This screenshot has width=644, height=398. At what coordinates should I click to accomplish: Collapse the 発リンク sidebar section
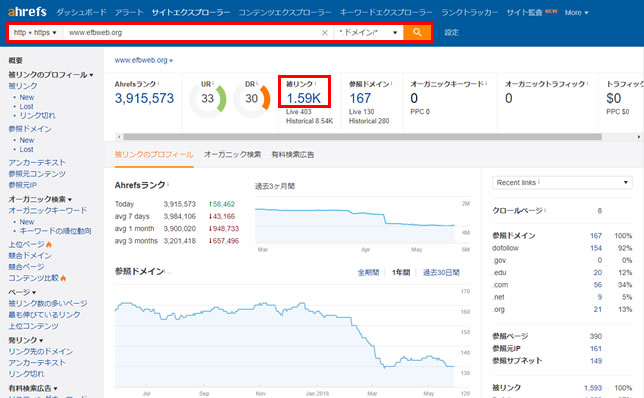pyautogui.click(x=25, y=340)
